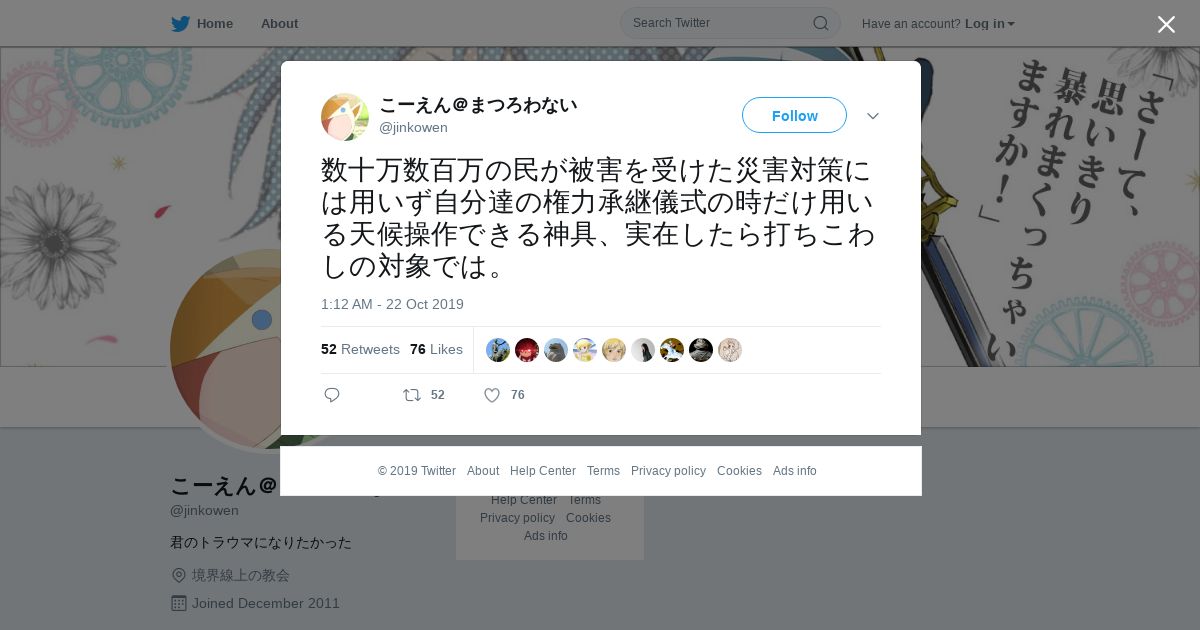Follow the @jinkowen account

click(794, 115)
